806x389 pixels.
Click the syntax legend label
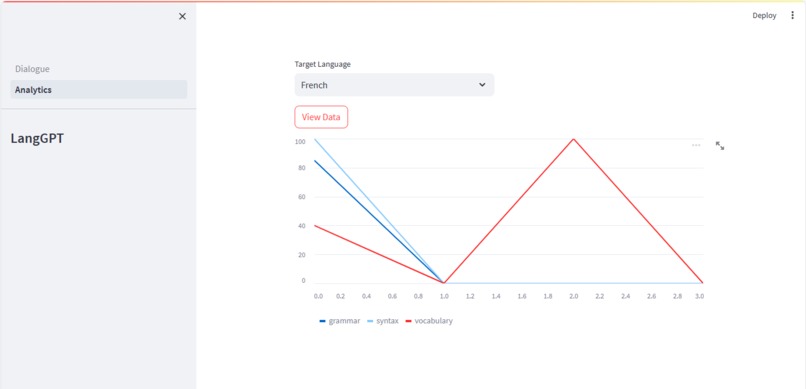(388, 321)
